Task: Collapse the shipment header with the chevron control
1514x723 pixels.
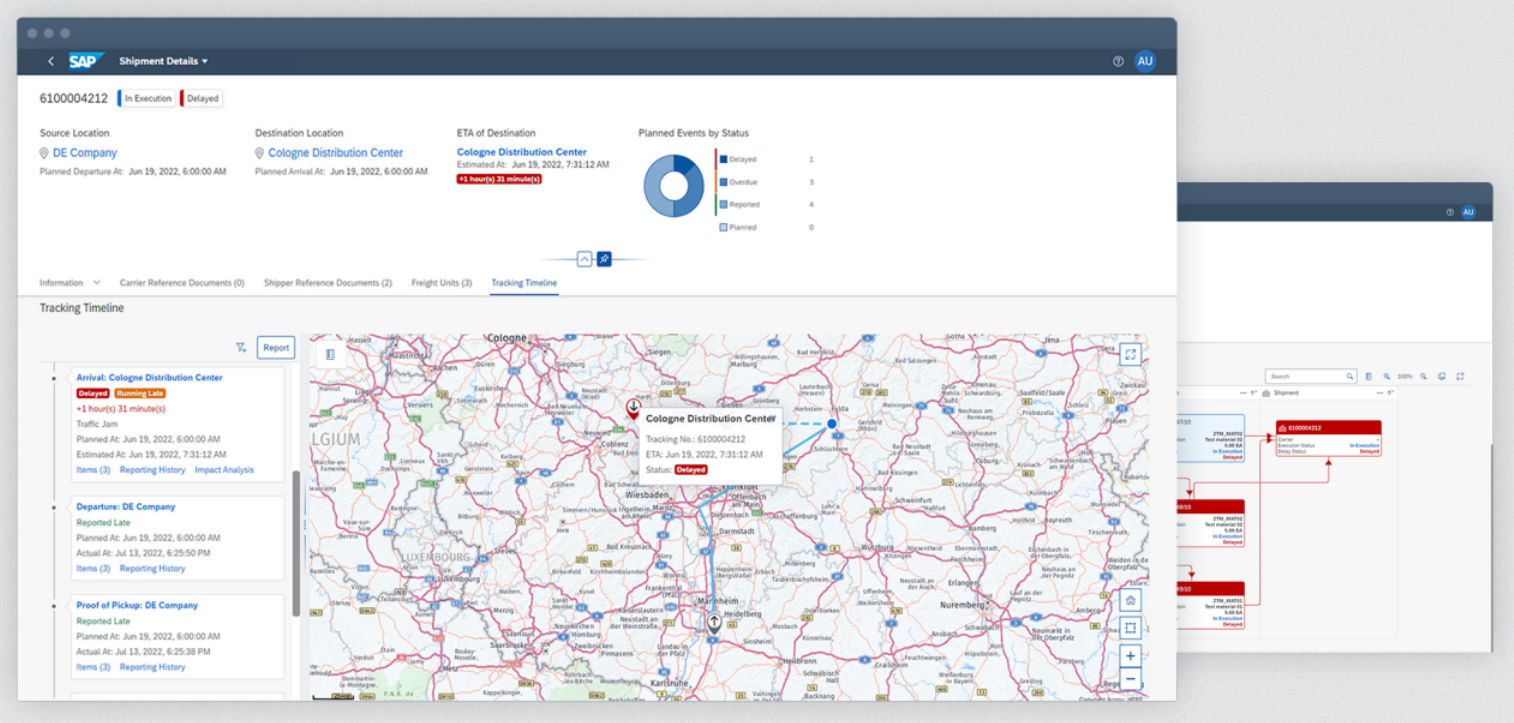Action: pos(584,258)
